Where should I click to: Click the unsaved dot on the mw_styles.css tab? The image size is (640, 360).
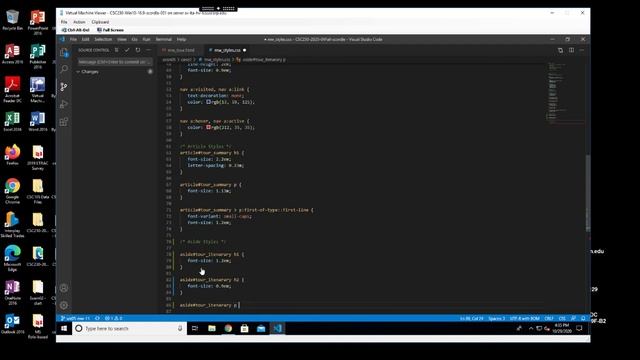click(244, 50)
